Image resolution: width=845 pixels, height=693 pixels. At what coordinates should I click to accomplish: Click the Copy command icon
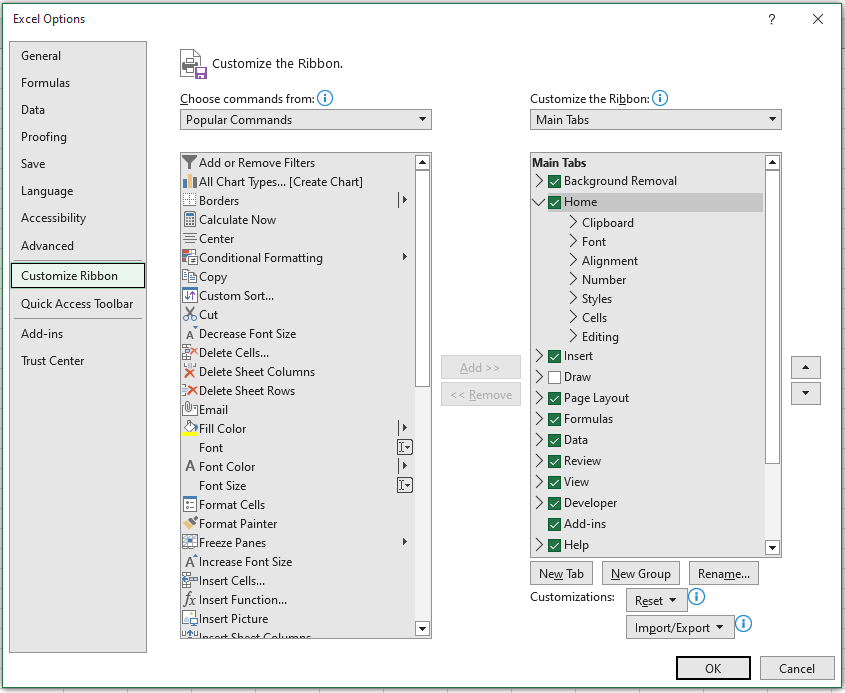(190, 276)
